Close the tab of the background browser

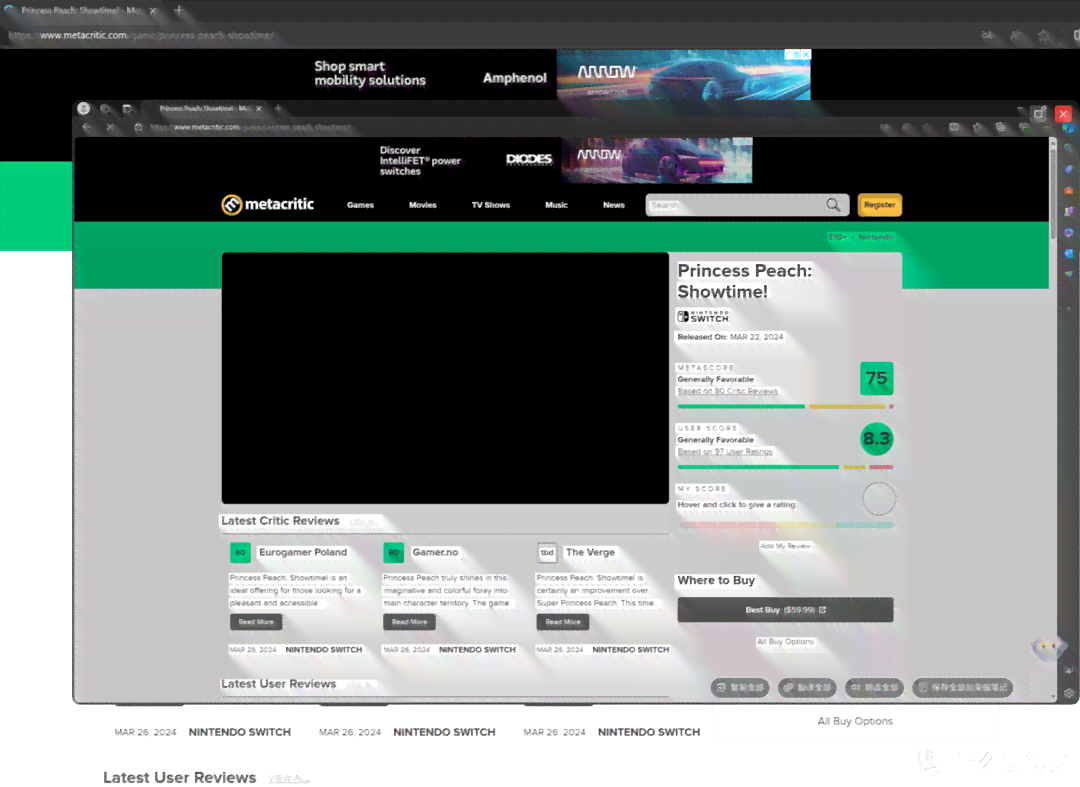pyautogui.click(x=153, y=10)
